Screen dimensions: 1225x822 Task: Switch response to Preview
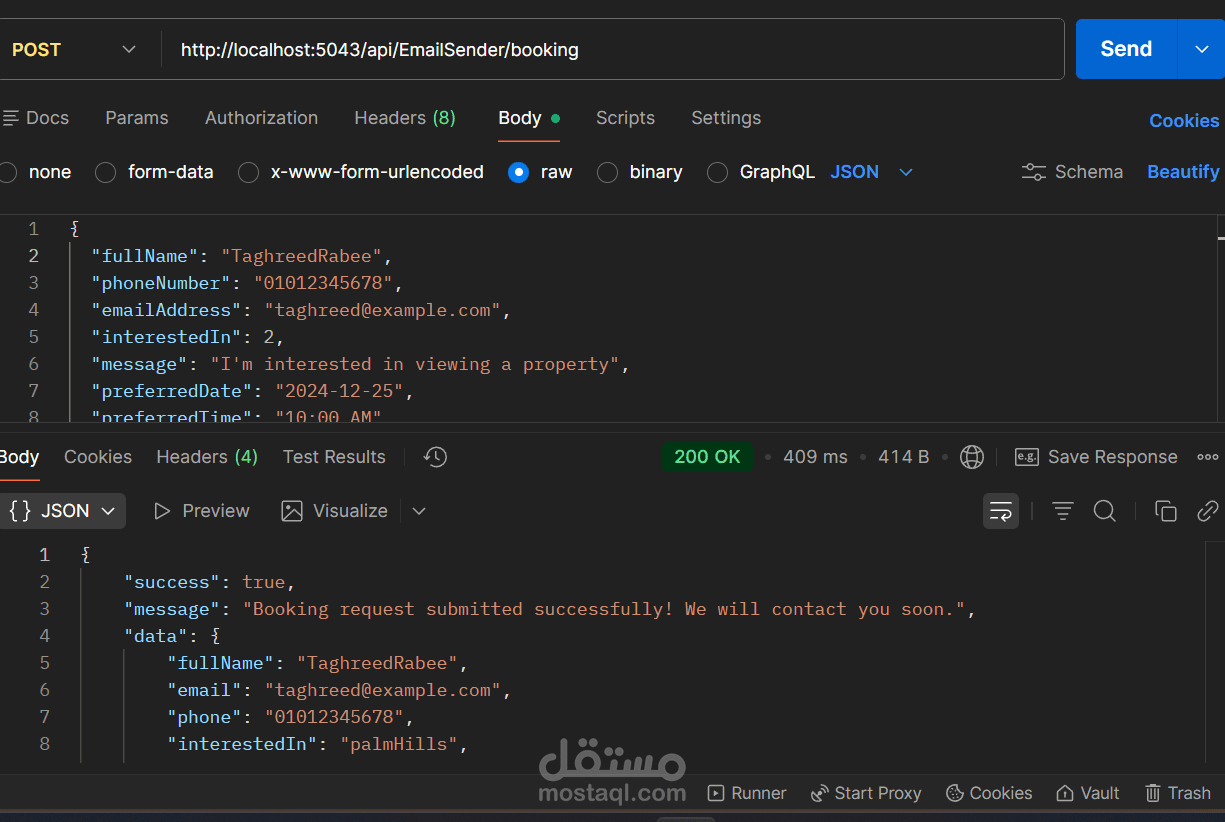pyautogui.click(x=201, y=511)
